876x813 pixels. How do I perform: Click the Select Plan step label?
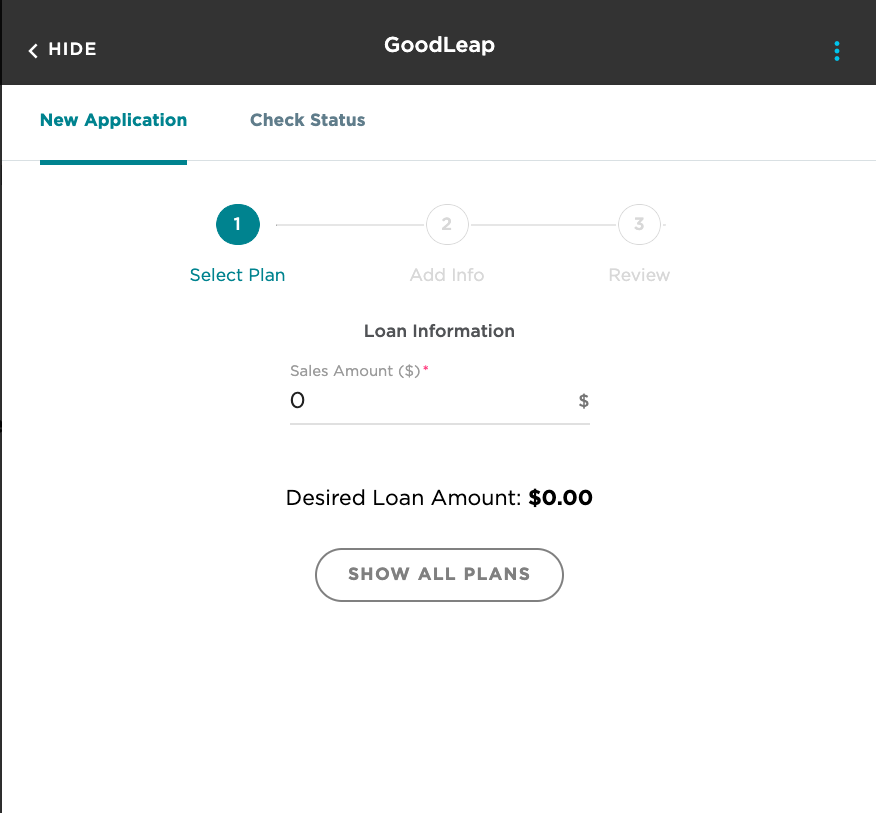pyautogui.click(x=237, y=275)
